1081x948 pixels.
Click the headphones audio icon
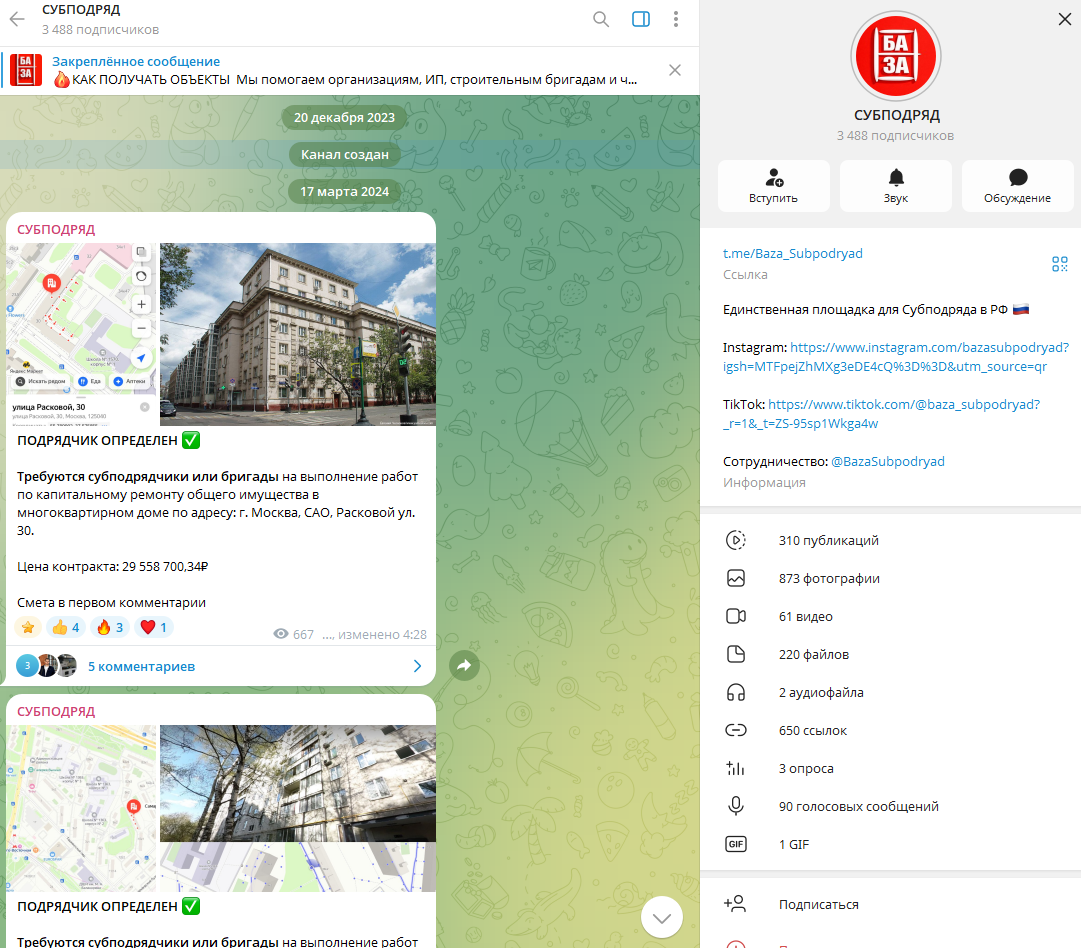pyautogui.click(x=736, y=692)
